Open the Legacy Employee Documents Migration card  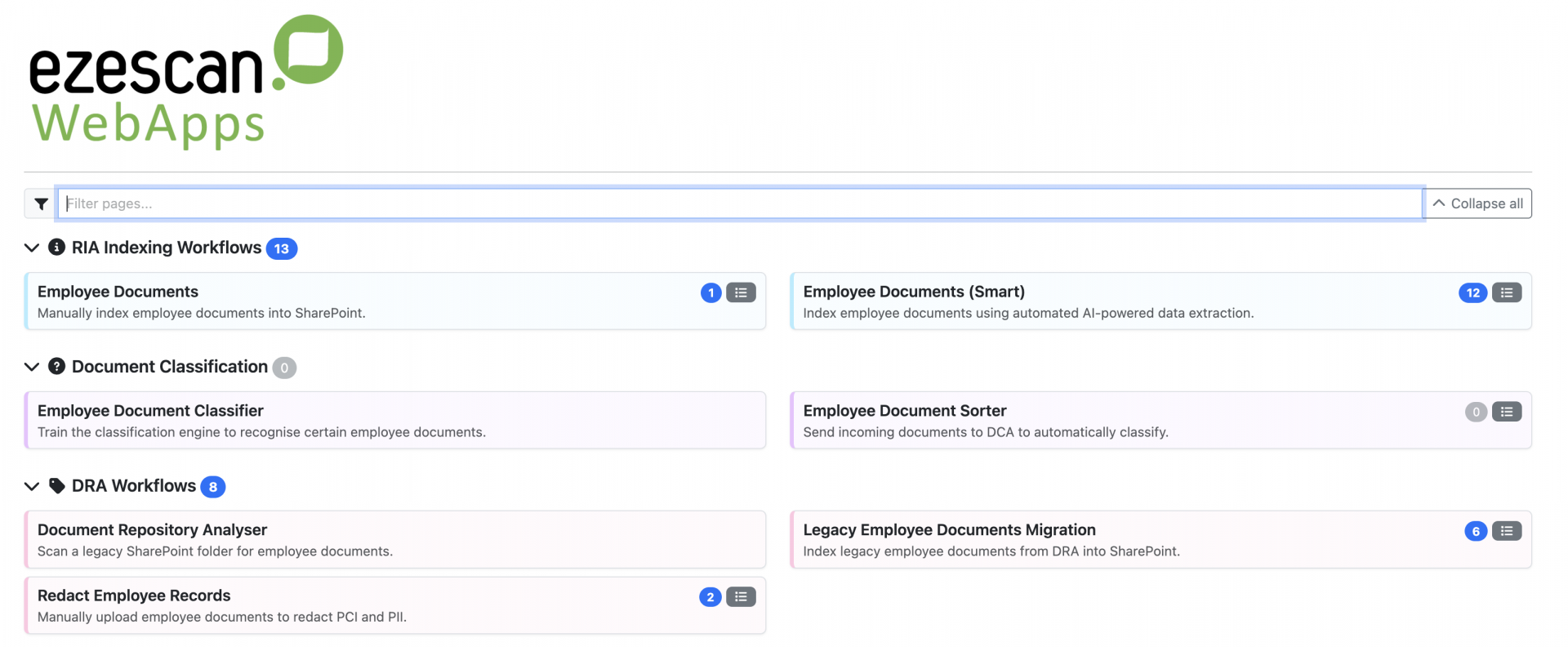(x=1160, y=540)
